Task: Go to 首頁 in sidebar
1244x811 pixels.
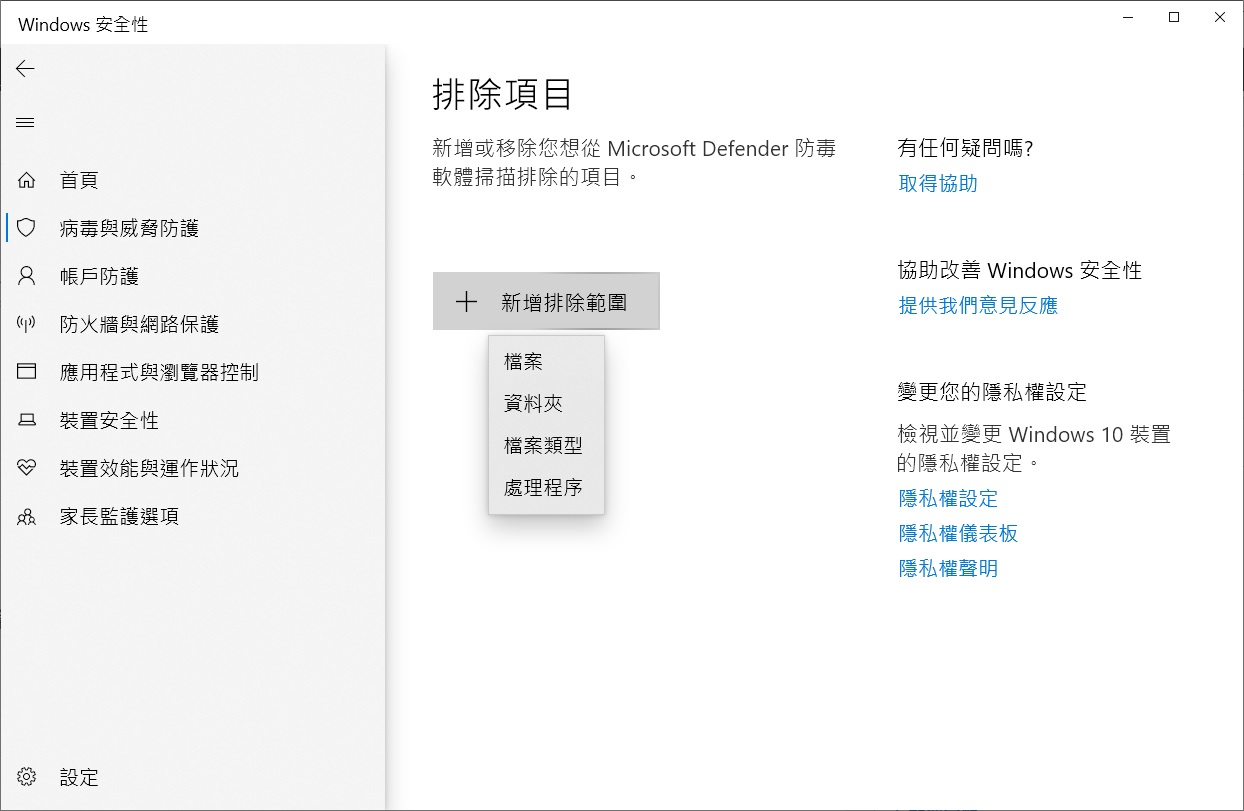Action: click(x=192, y=181)
